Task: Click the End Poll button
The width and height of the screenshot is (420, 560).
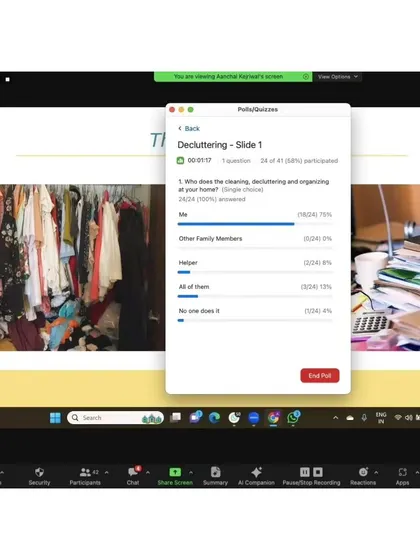Action: (x=320, y=376)
